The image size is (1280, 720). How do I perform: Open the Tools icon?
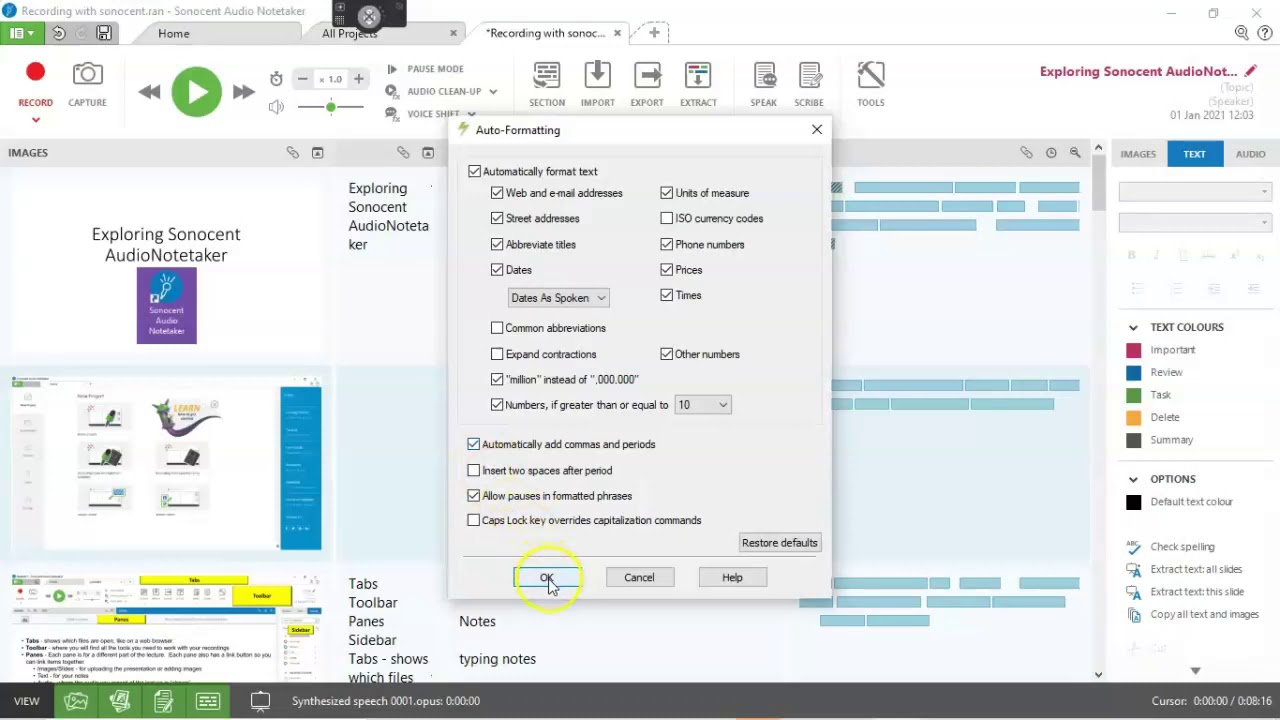[x=871, y=76]
